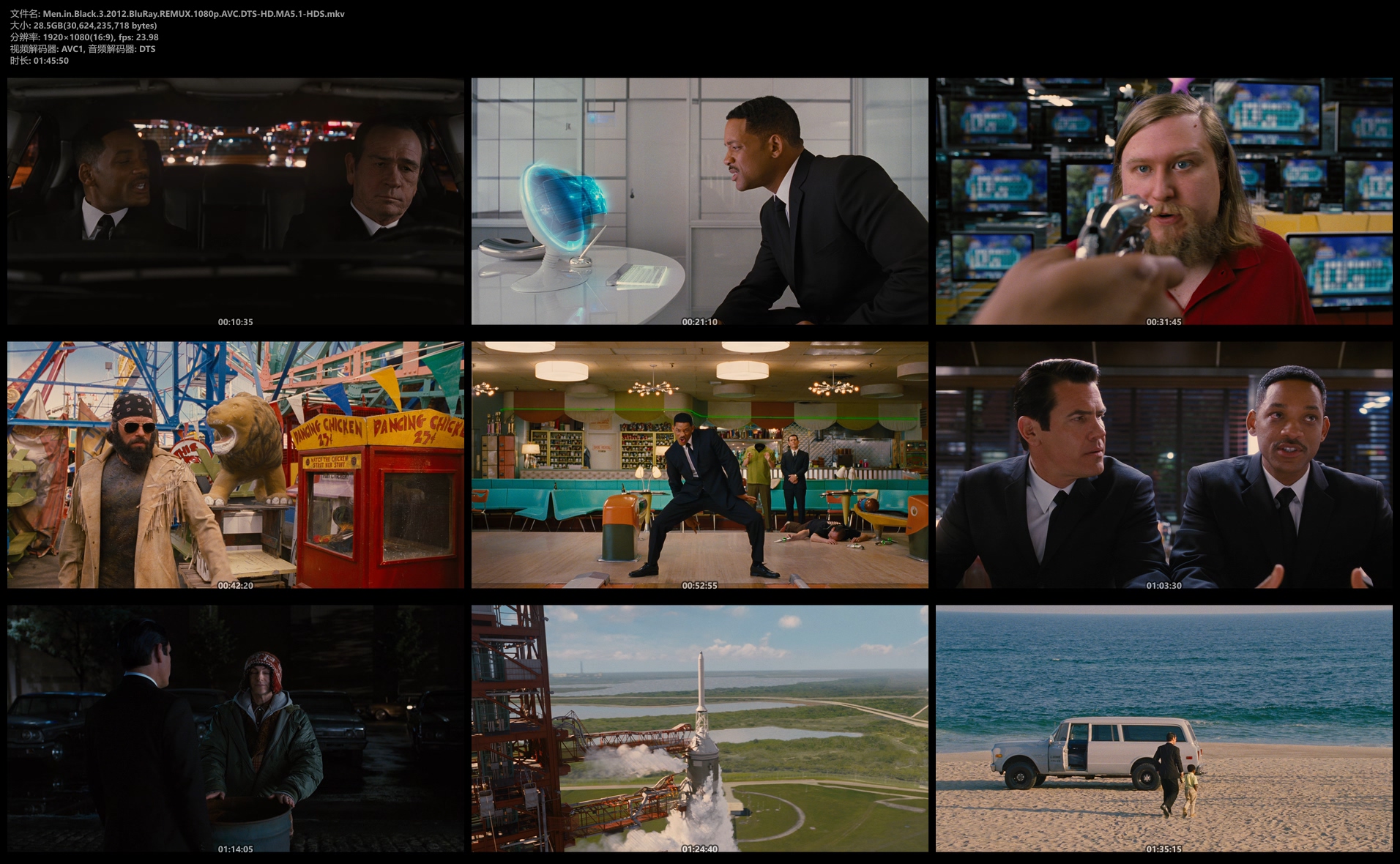Click the file name line ending in HDS.mkv
The height and width of the screenshot is (864, 1400).
177,14
